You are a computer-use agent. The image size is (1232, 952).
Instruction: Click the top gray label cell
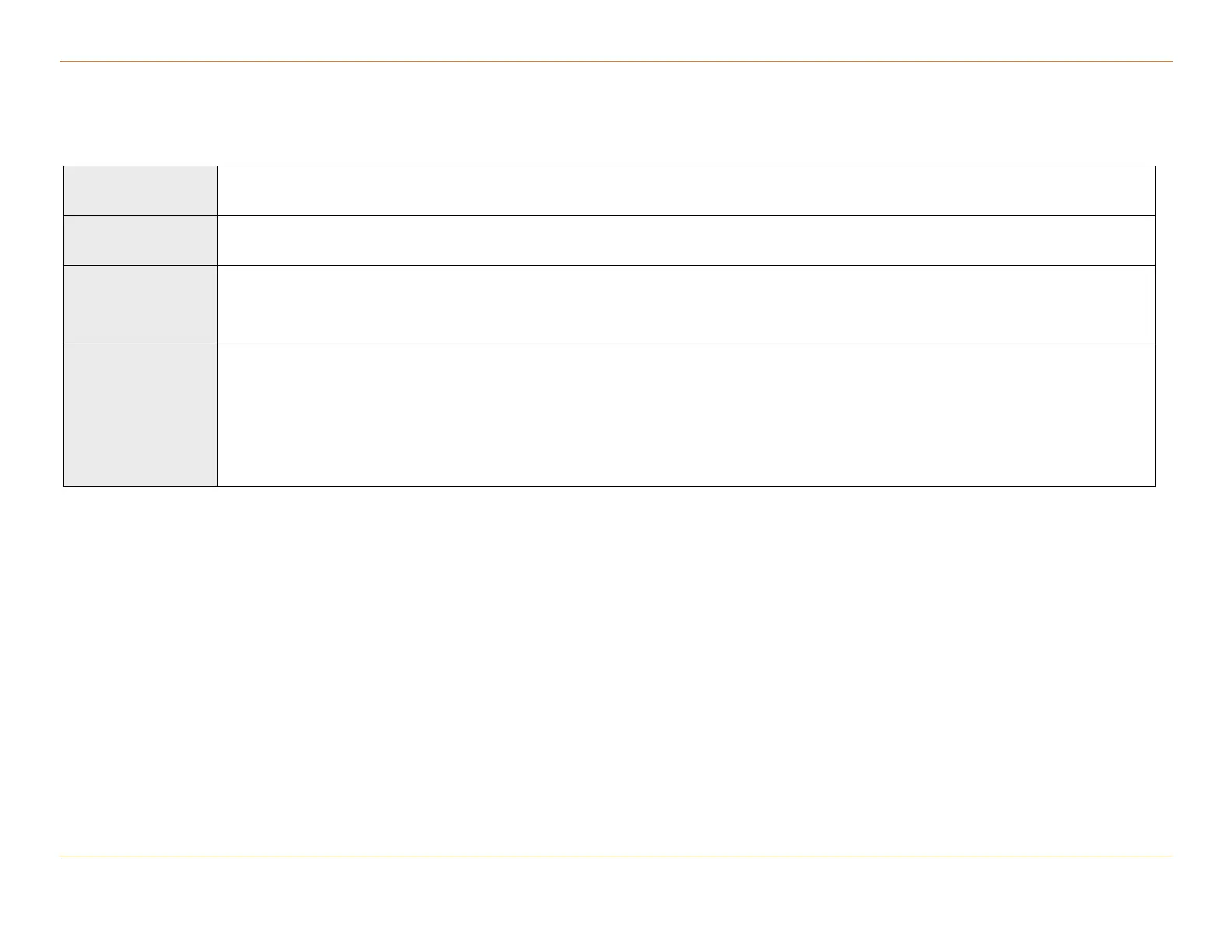point(140,191)
